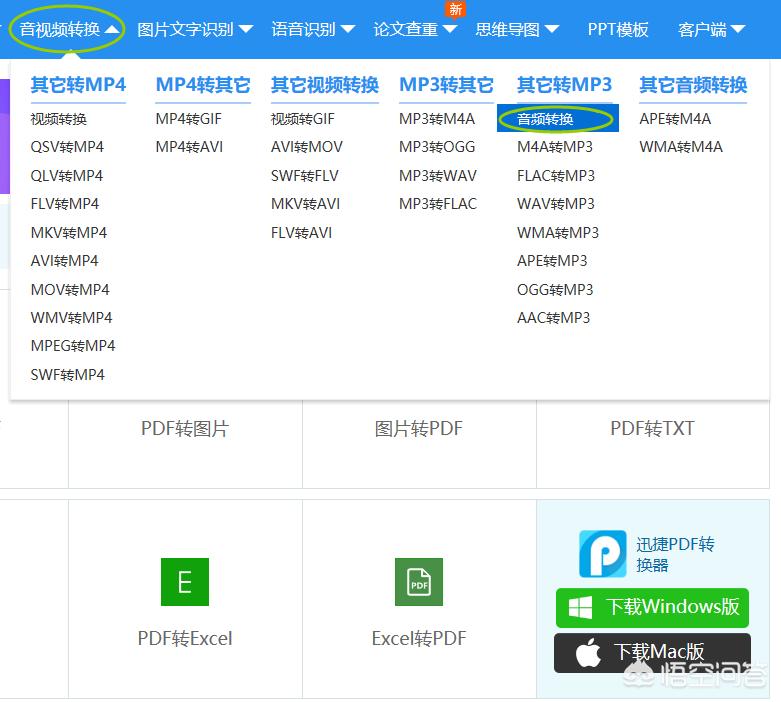Screen dimensions: 781x702
Task: Click 下载Mac版 button
Action: point(652,652)
